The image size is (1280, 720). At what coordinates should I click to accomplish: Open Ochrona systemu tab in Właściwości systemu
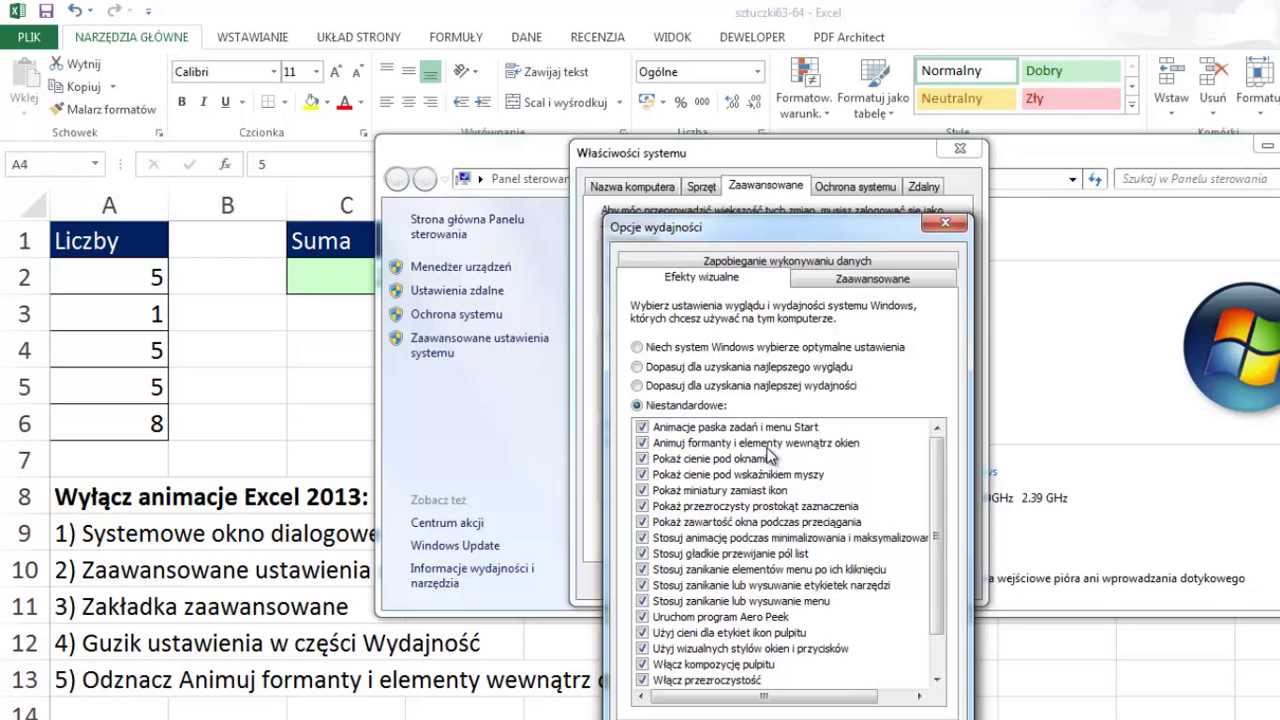coord(855,187)
